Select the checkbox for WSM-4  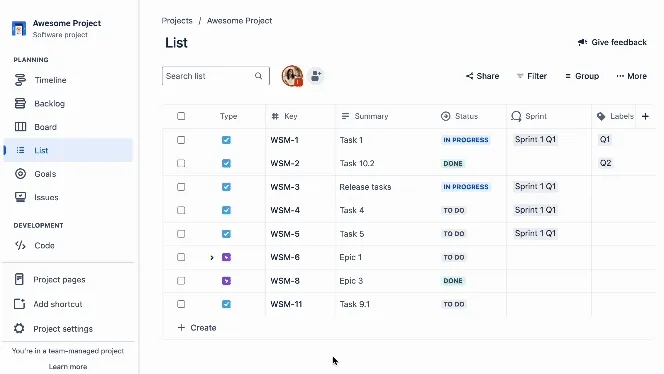[181, 210]
